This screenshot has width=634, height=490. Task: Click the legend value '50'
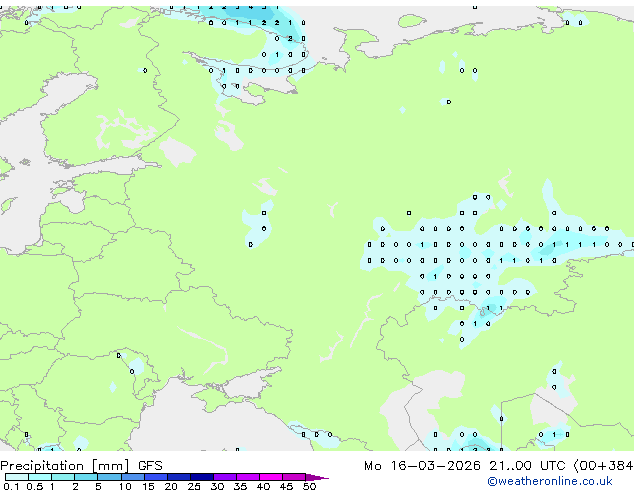coord(309,486)
